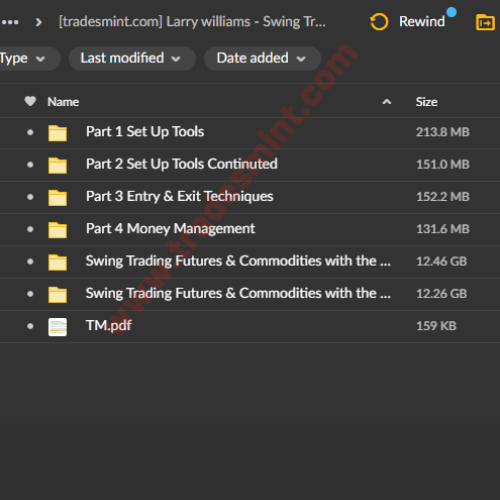Image resolution: width=500 pixels, height=500 pixels.
Task: Select the tradesmint.com Larry Williams breadcrumb
Action: (192, 22)
